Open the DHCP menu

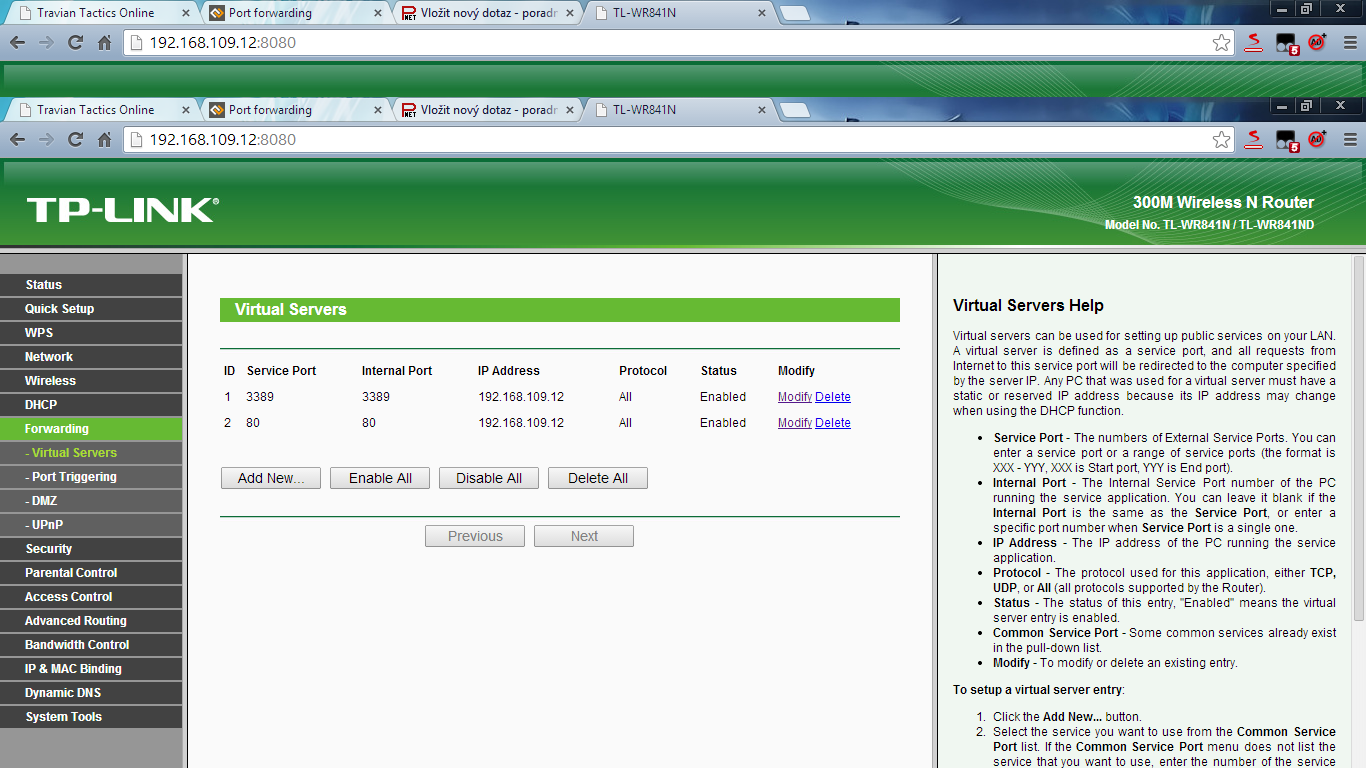[91, 405]
